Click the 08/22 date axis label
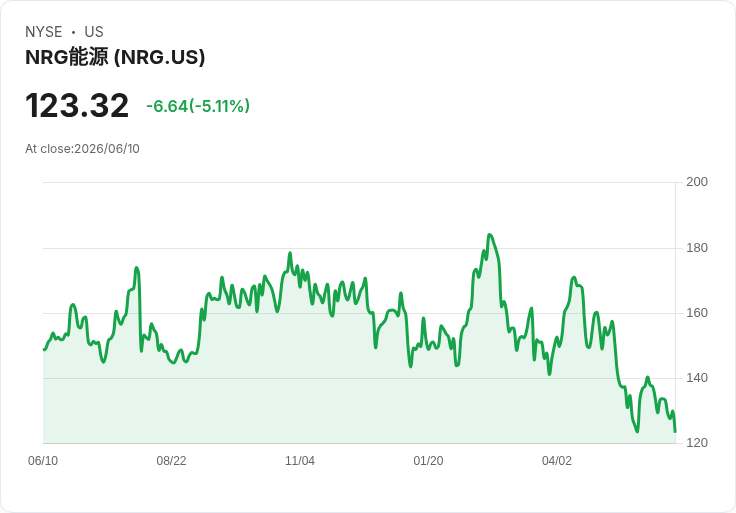Viewport: 736px width, 513px height. [x=171, y=461]
